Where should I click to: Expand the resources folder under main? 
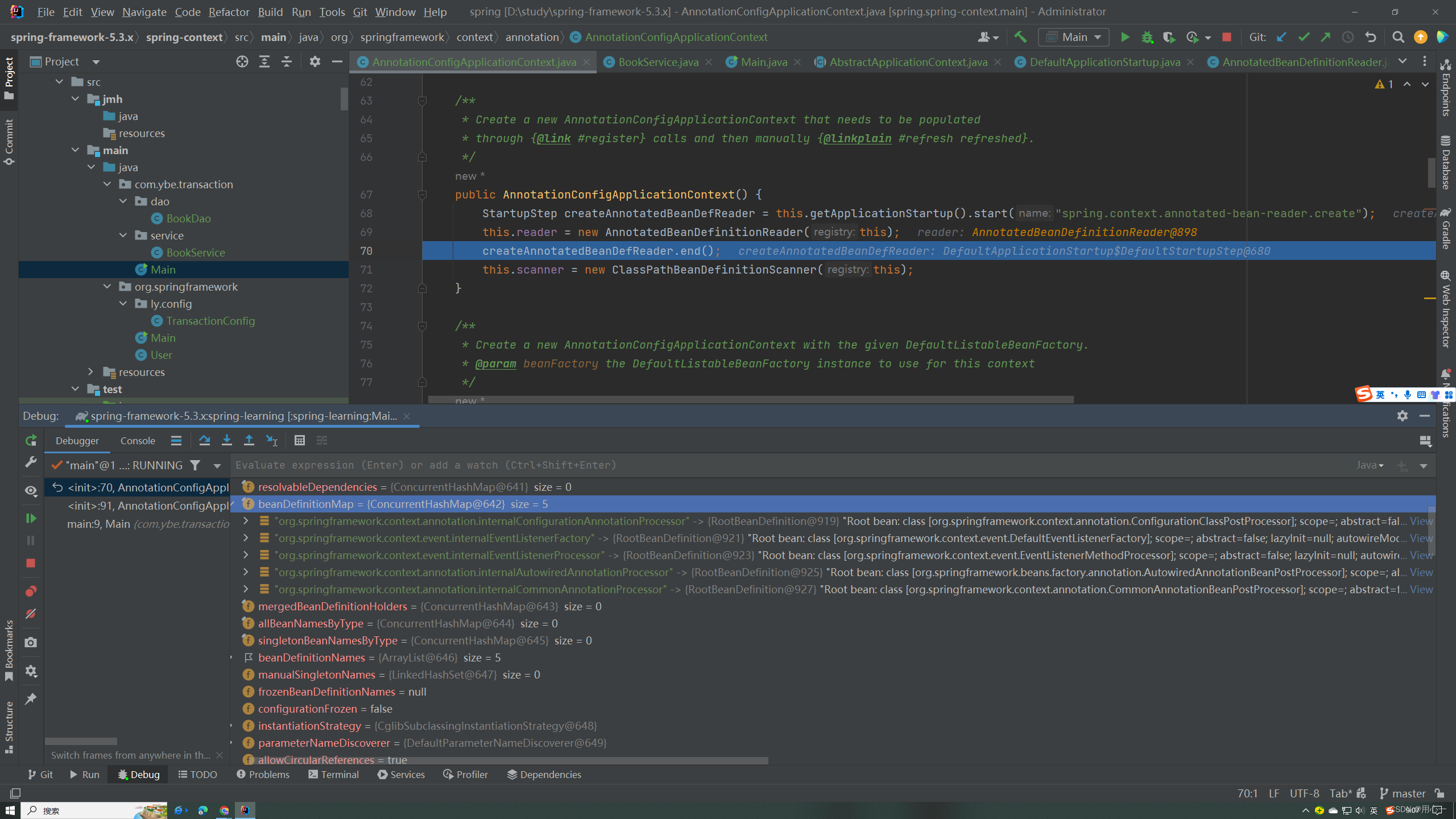point(91,372)
